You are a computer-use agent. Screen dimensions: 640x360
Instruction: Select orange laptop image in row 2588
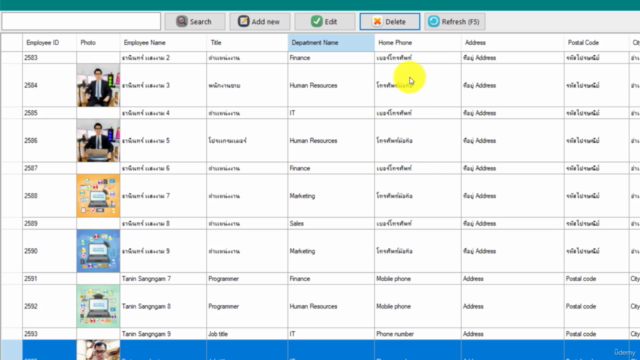point(98,196)
